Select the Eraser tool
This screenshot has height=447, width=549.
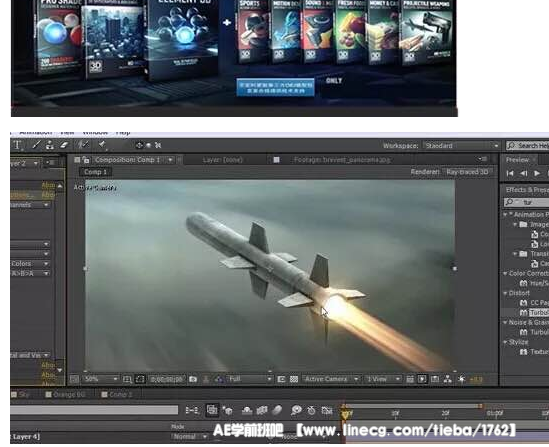pyautogui.click(x=63, y=145)
